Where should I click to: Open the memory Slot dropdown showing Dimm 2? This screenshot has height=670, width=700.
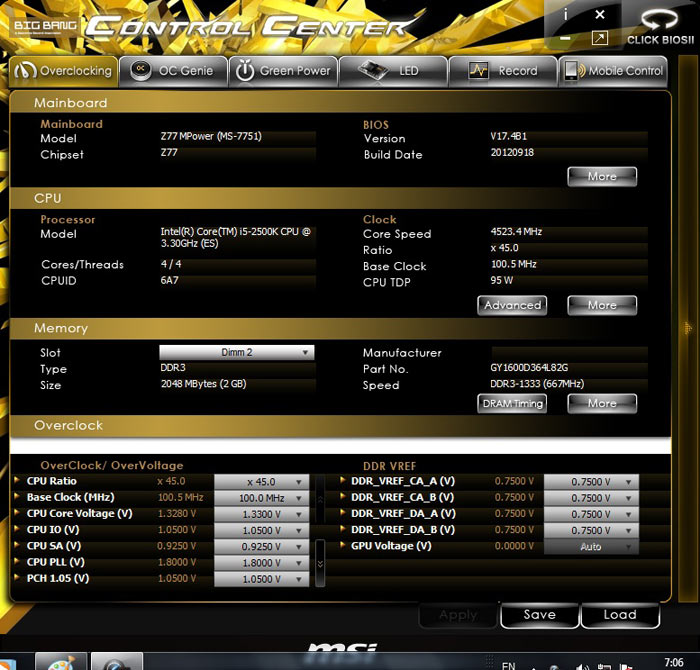tap(237, 353)
